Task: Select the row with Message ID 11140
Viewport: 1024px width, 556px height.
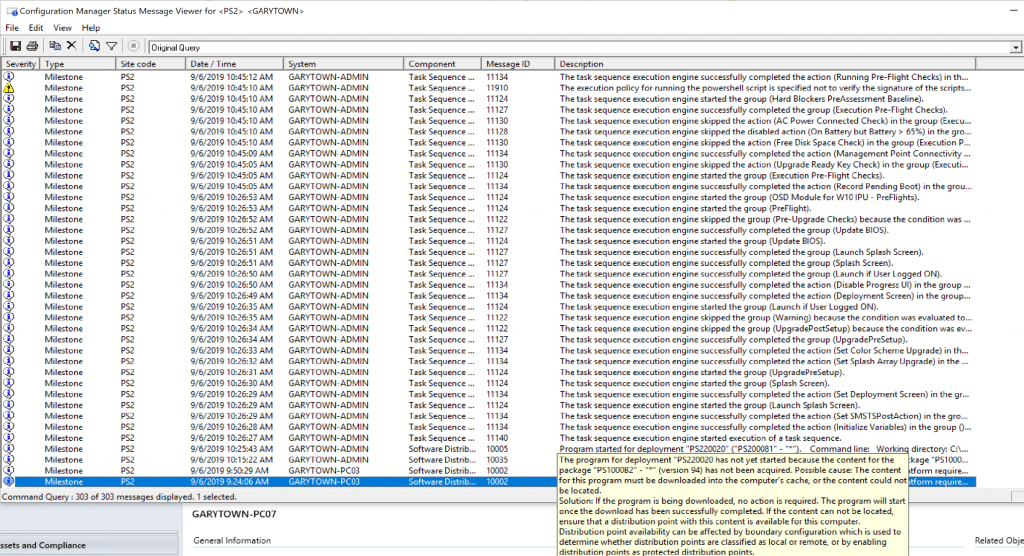Action: (300, 438)
